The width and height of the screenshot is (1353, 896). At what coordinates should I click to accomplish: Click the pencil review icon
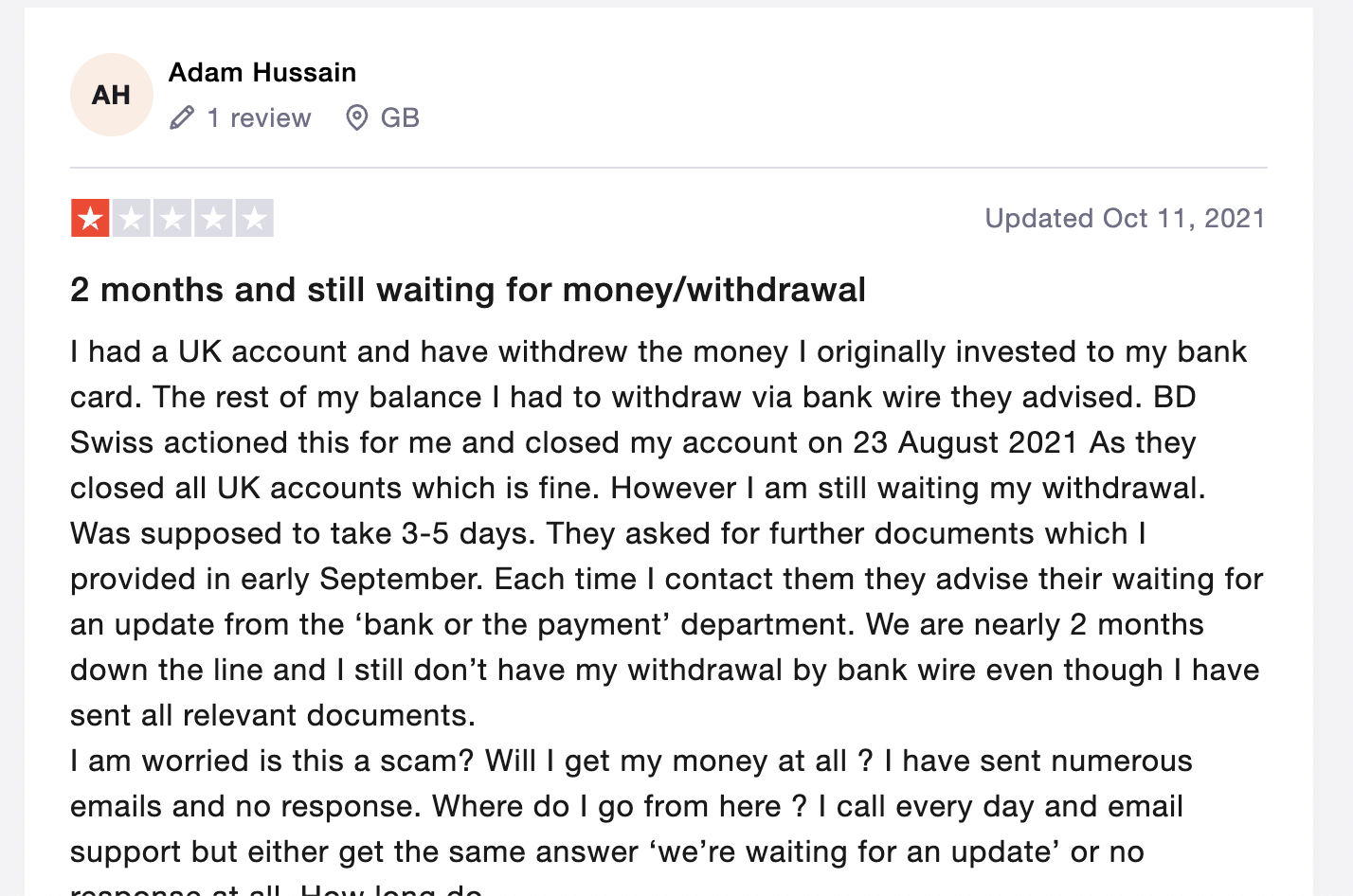pos(182,118)
